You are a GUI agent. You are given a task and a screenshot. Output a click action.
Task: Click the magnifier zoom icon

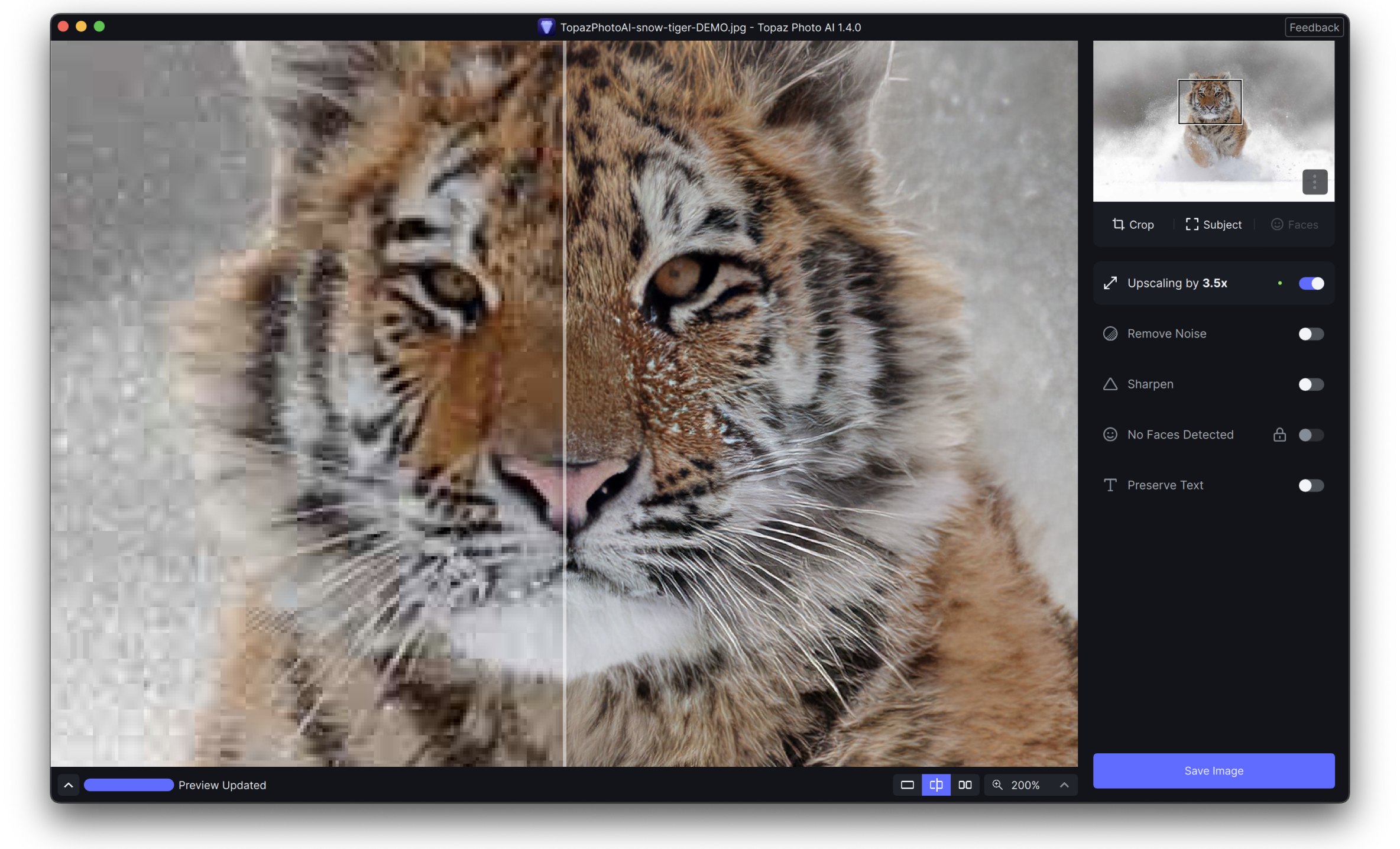tap(997, 785)
